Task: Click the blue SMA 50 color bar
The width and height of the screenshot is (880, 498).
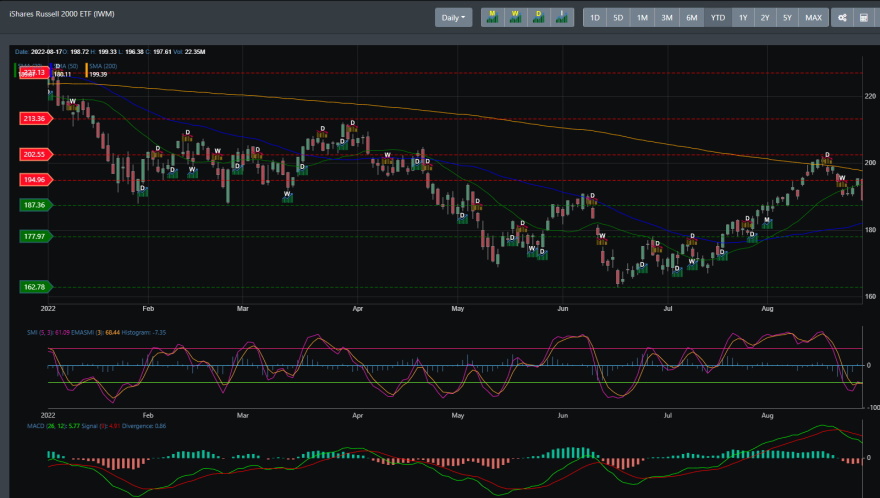Action: tap(51, 70)
